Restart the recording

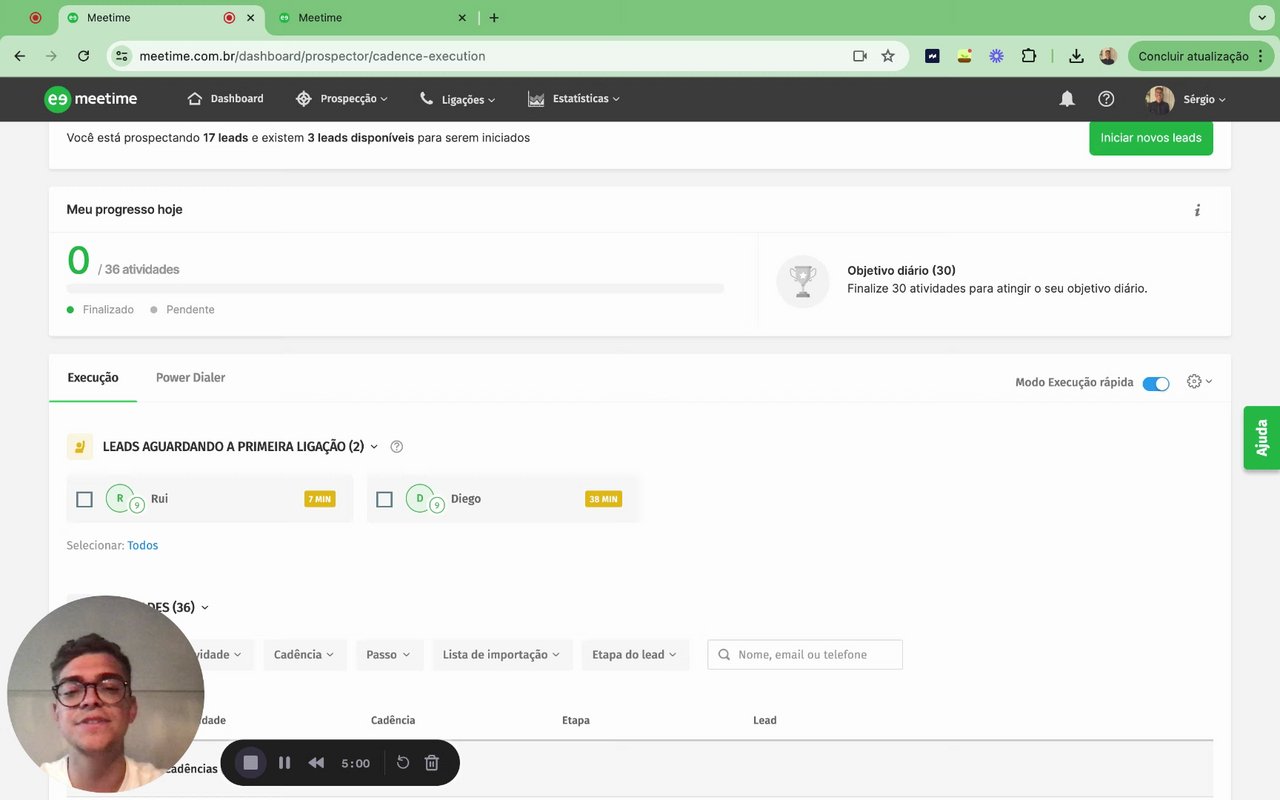click(x=403, y=763)
